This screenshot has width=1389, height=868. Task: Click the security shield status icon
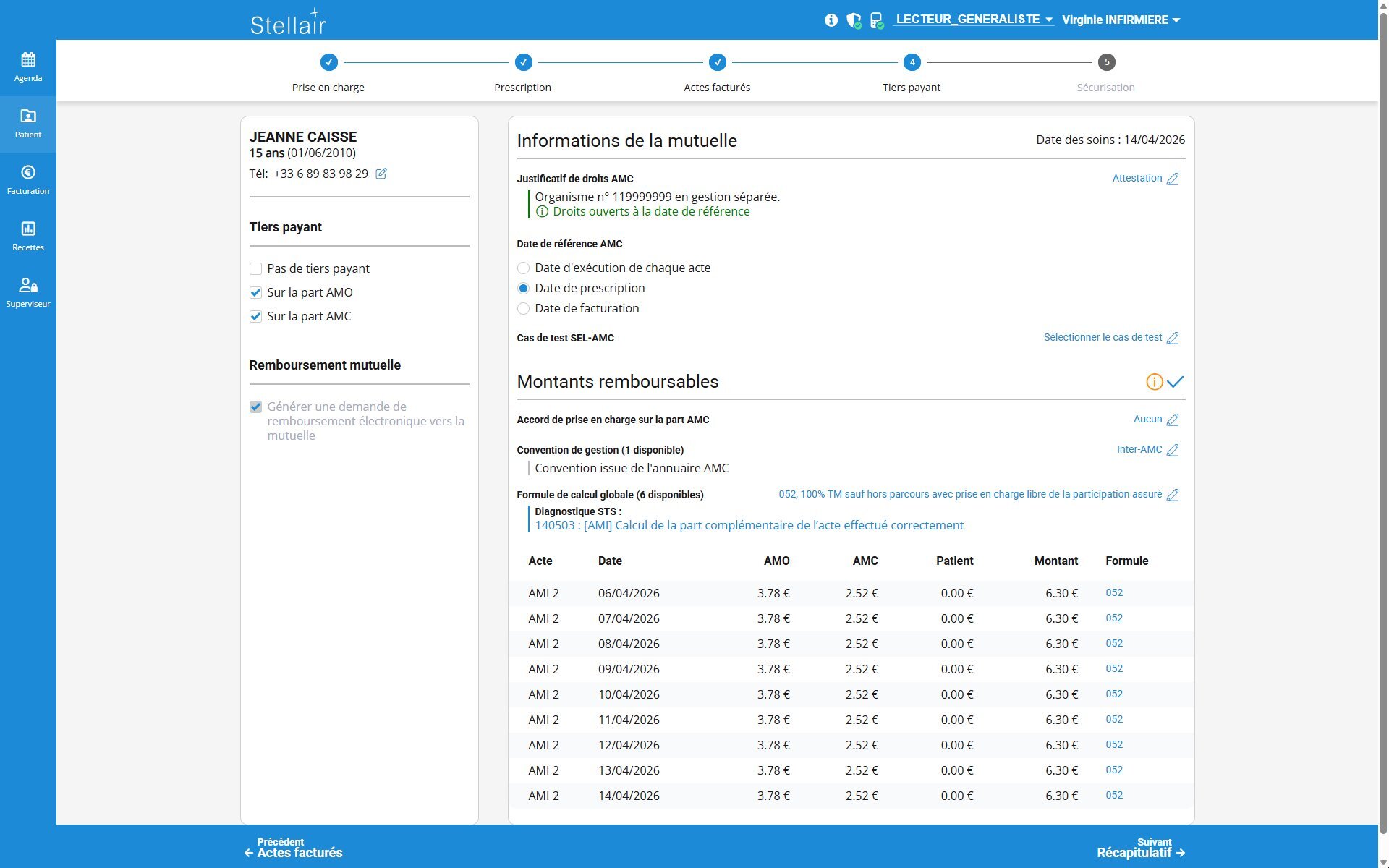[x=854, y=20]
